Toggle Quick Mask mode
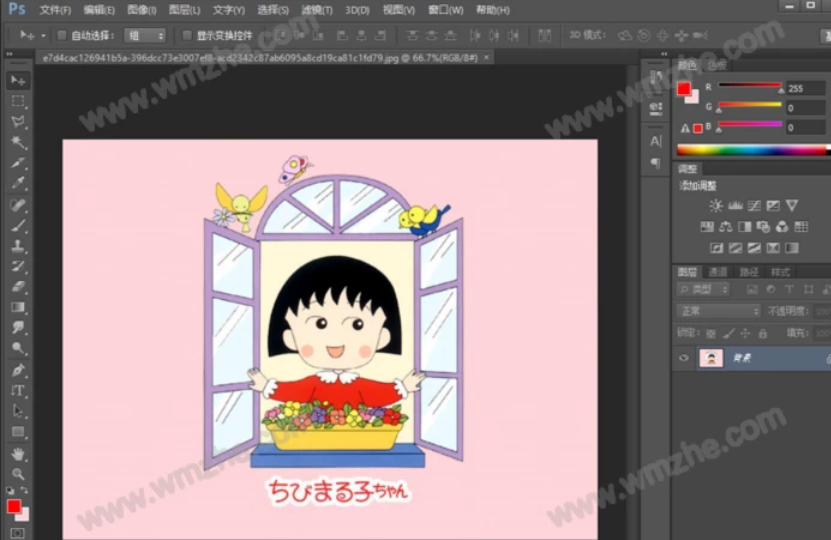Image resolution: width=831 pixels, height=540 pixels. pos(18,533)
